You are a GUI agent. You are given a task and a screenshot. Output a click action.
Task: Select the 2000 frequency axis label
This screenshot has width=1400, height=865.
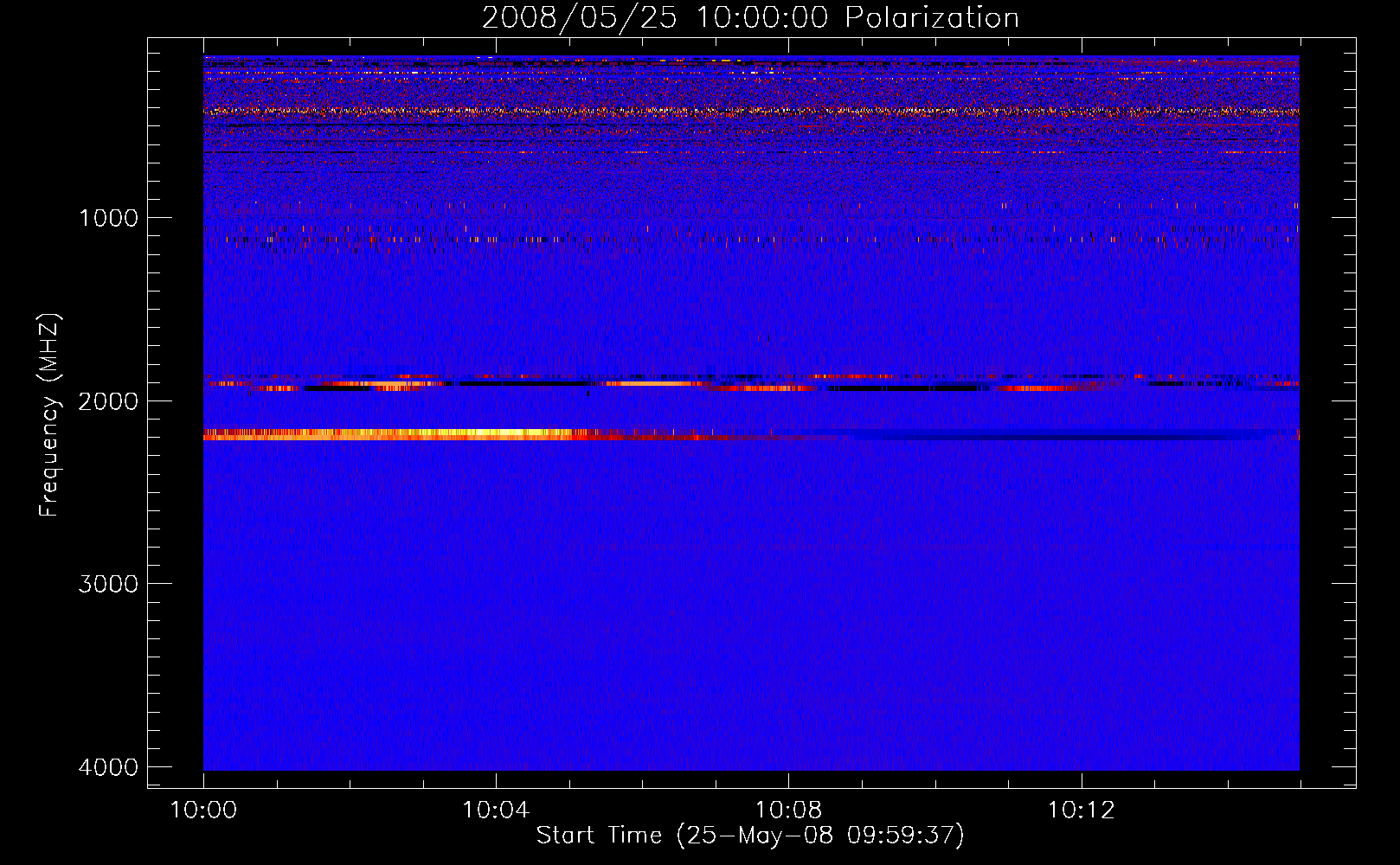coord(108,401)
